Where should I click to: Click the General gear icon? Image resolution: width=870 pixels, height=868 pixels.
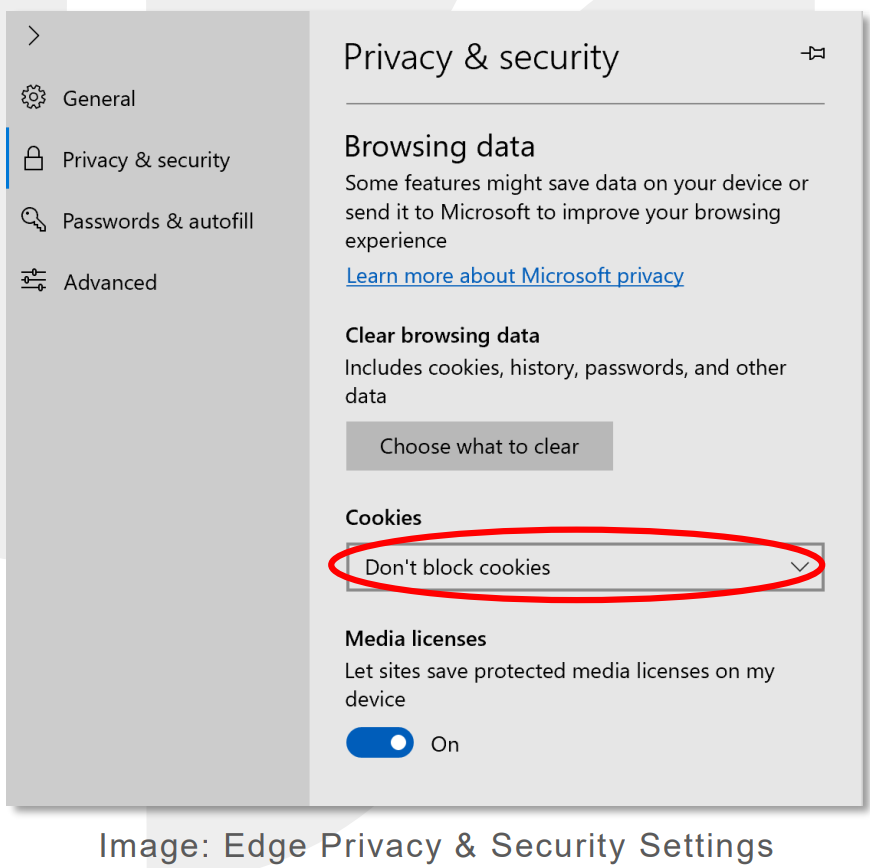(33, 97)
